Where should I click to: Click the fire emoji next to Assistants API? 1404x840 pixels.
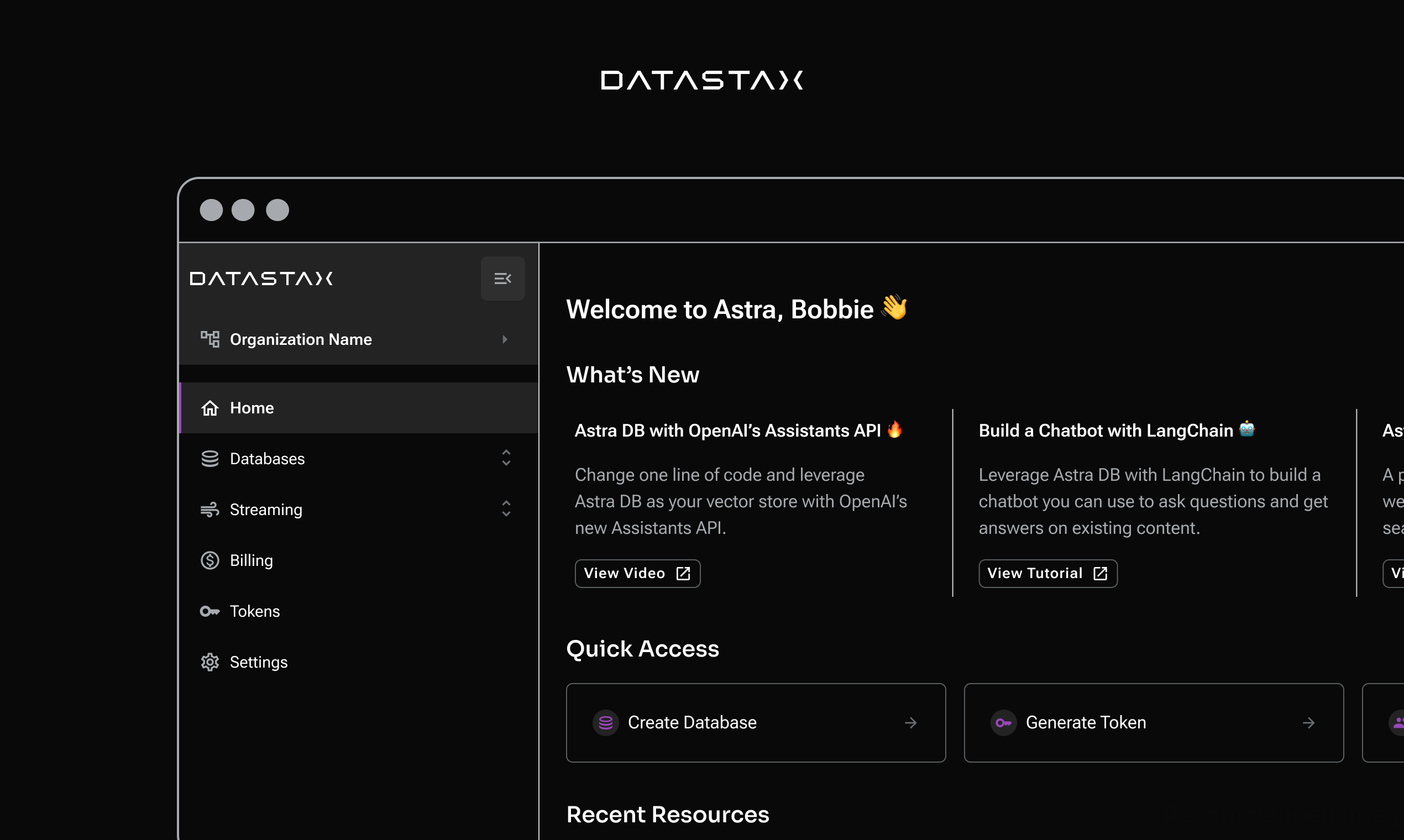point(894,429)
